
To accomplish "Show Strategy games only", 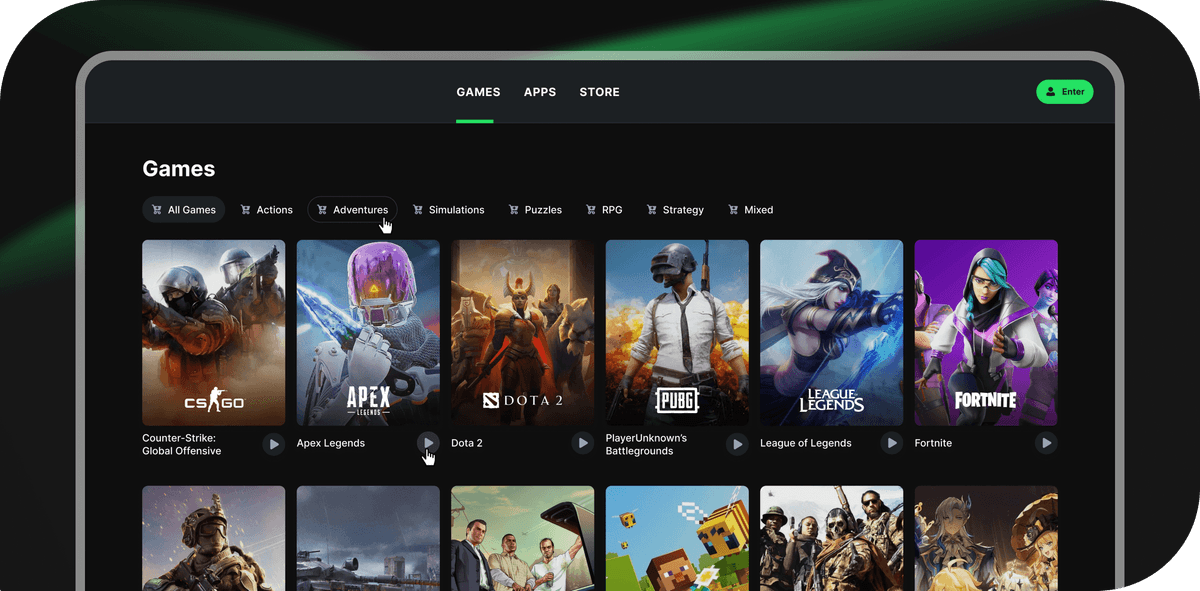I will pos(676,210).
